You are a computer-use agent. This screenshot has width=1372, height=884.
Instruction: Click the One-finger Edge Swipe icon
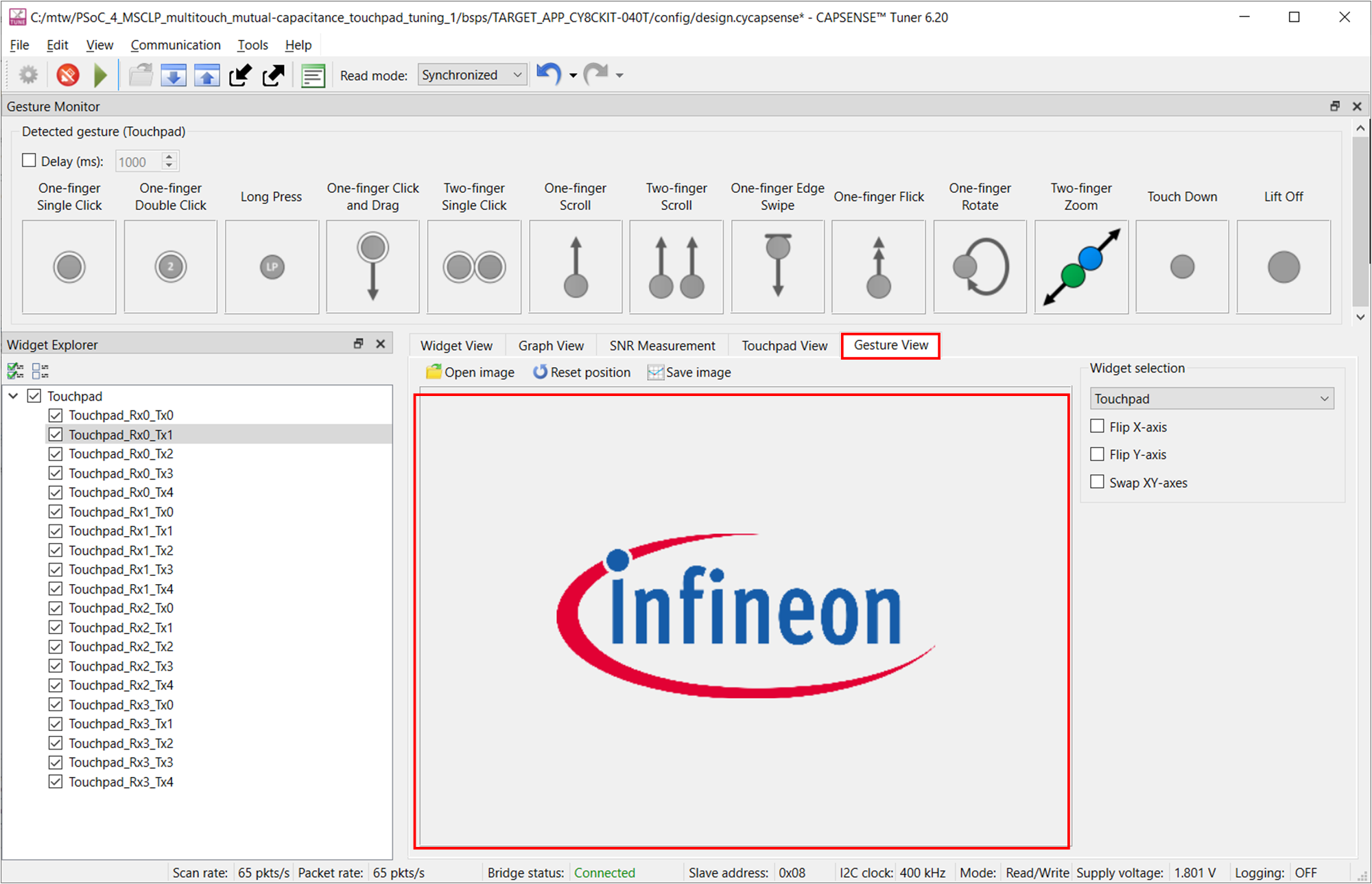pos(778,267)
